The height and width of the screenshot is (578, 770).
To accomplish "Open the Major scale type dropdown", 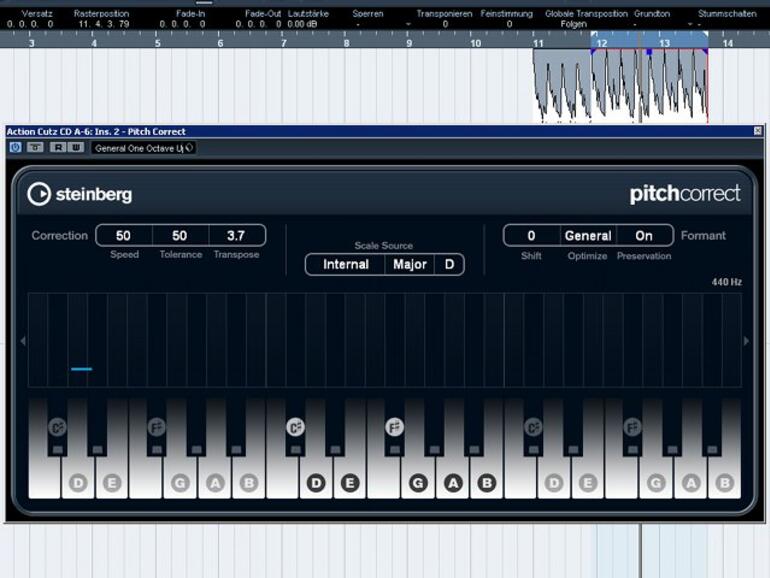I will point(410,265).
